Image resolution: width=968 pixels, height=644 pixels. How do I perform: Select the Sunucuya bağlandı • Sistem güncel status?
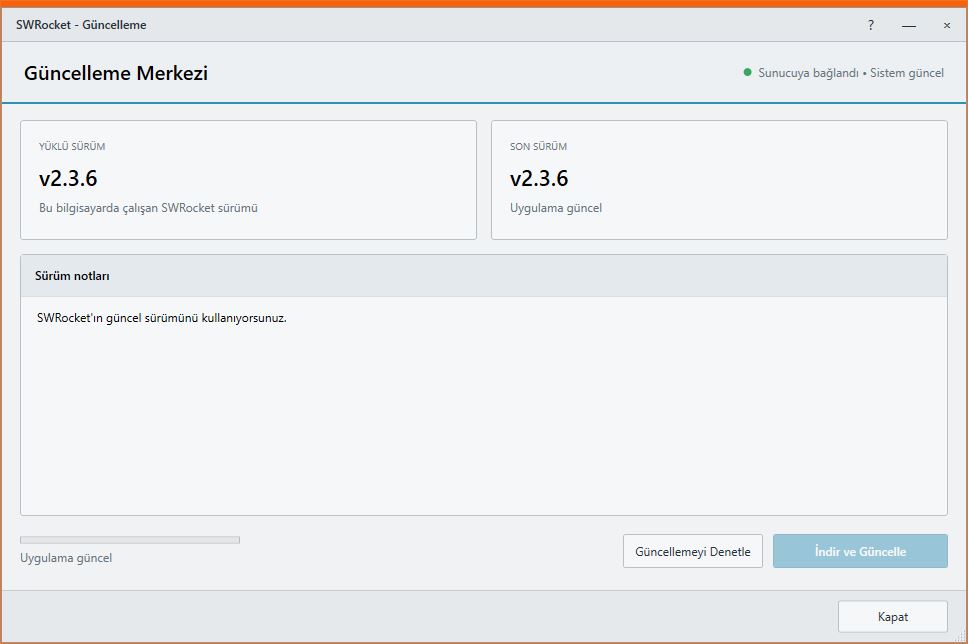[x=851, y=73]
